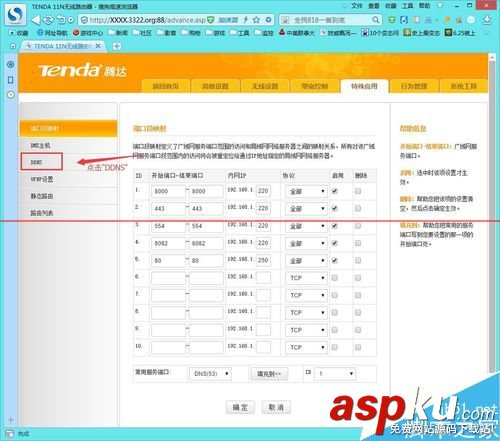Check delete checkbox for row 1 (port 8000)
500x441 pixels.
click(358, 191)
